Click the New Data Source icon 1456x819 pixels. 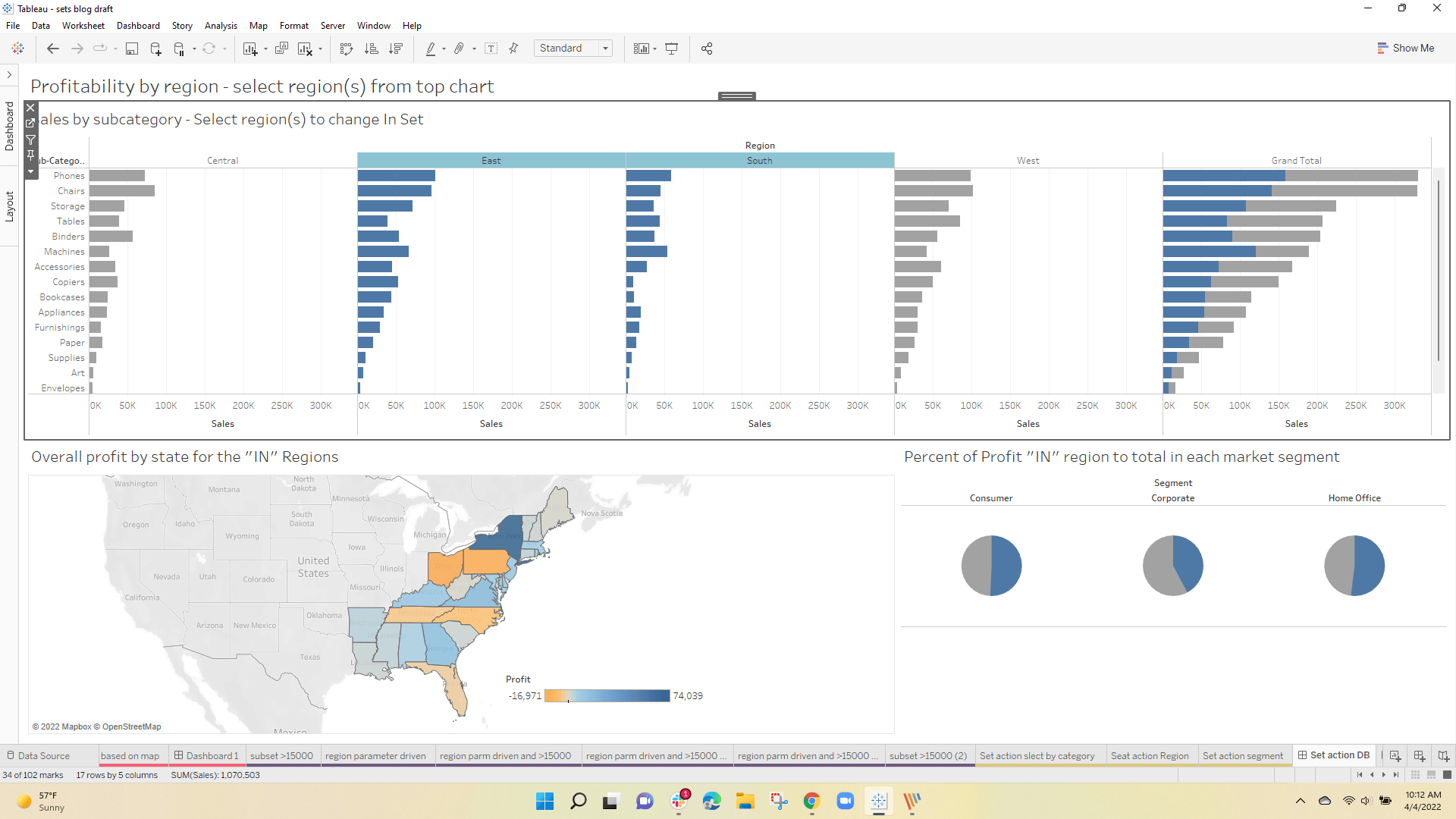pyautogui.click(x=155, y=49)
